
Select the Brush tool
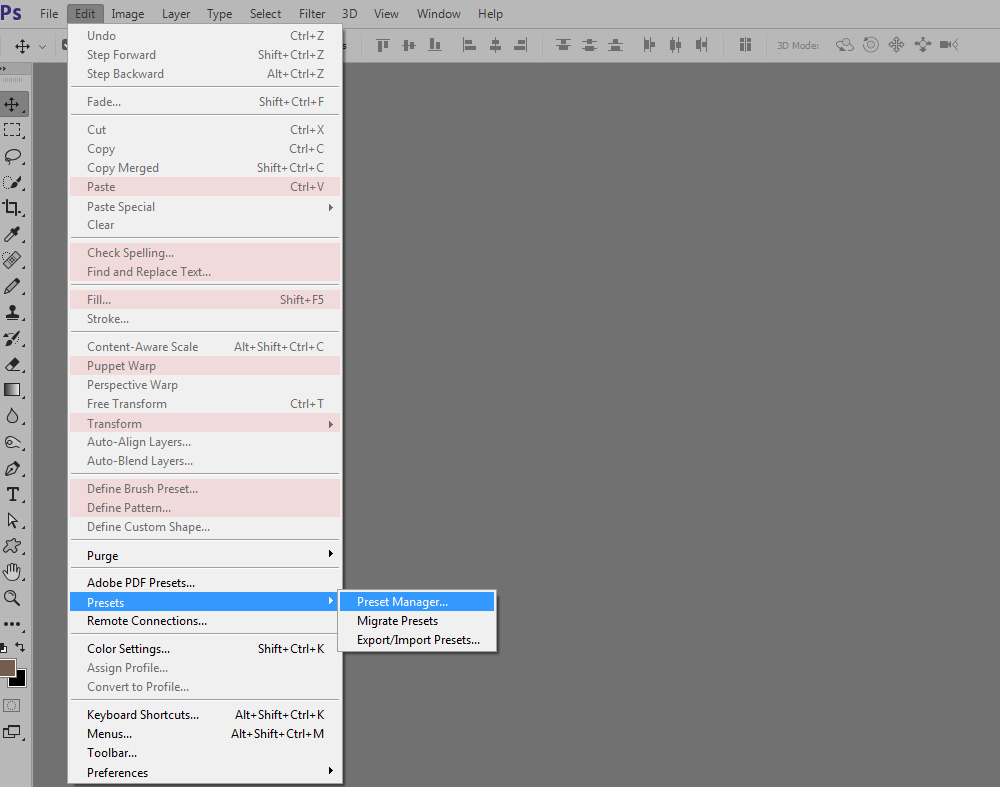pyautogui.click(x=13, y=286)
